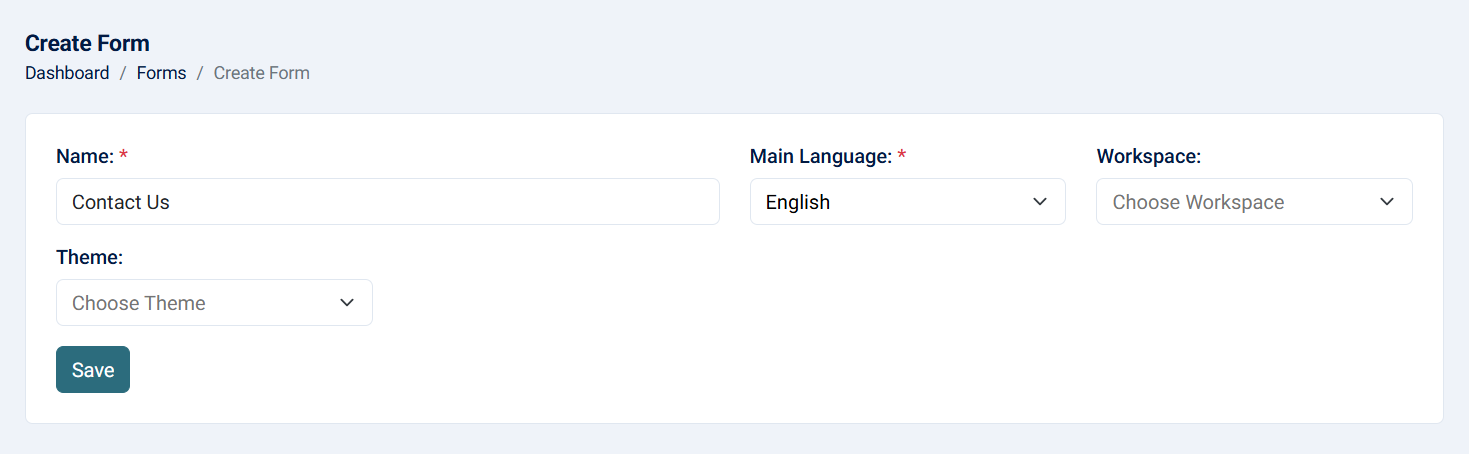This screenshot has width=1469, height=454.
Task: Click the slash separator after Dashboard
Action: tap(123, 73)
